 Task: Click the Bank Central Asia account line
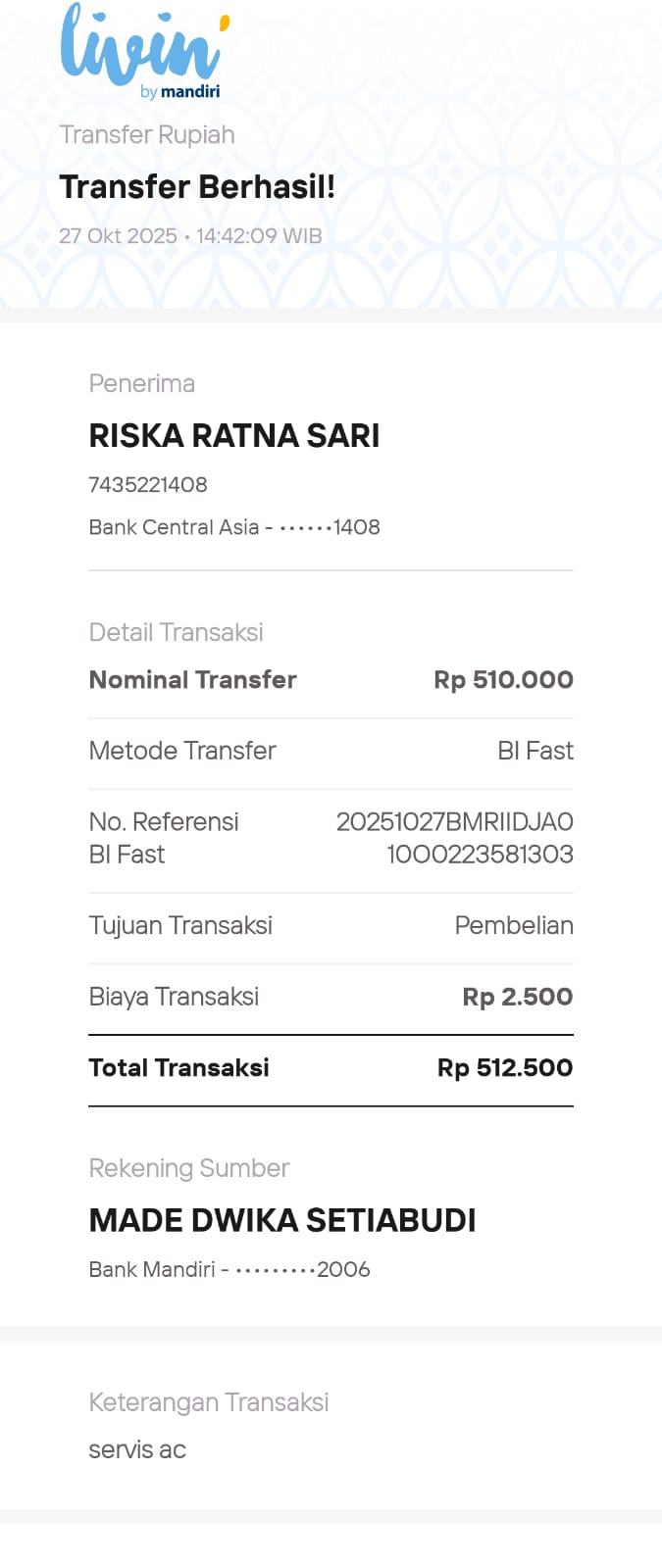233,527
